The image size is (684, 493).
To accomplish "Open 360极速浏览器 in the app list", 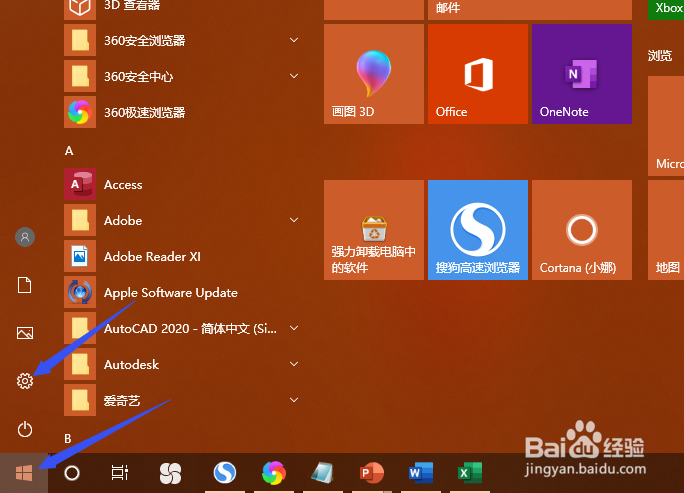I will pyautogui.click(x=182, y=112).
